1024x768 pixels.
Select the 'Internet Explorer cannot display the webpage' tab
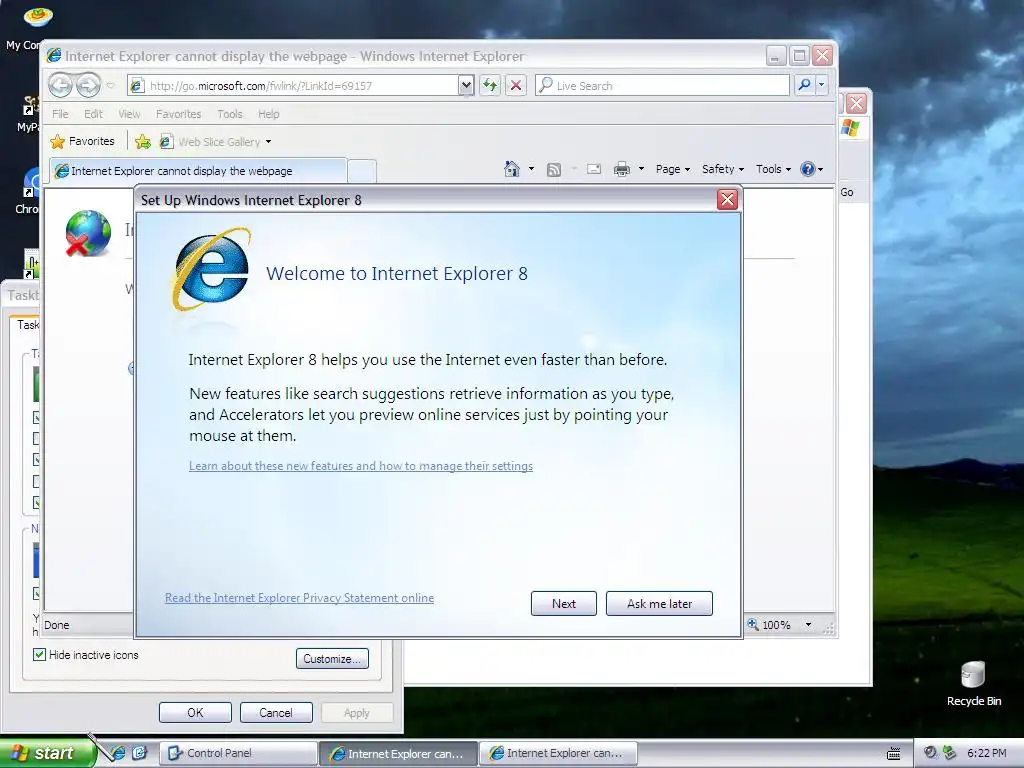click(198, 170)
